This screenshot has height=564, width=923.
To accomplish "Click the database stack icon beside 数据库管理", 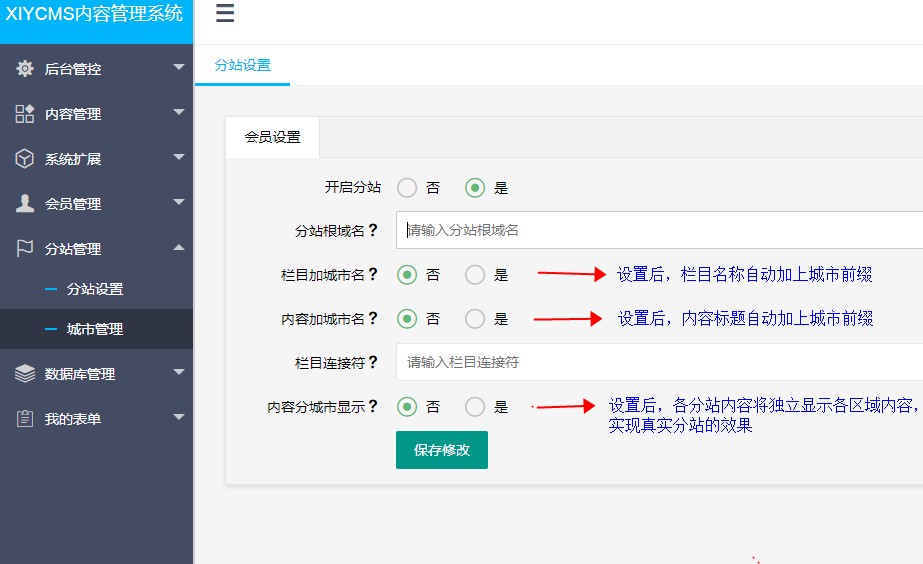I will (25, 373).
